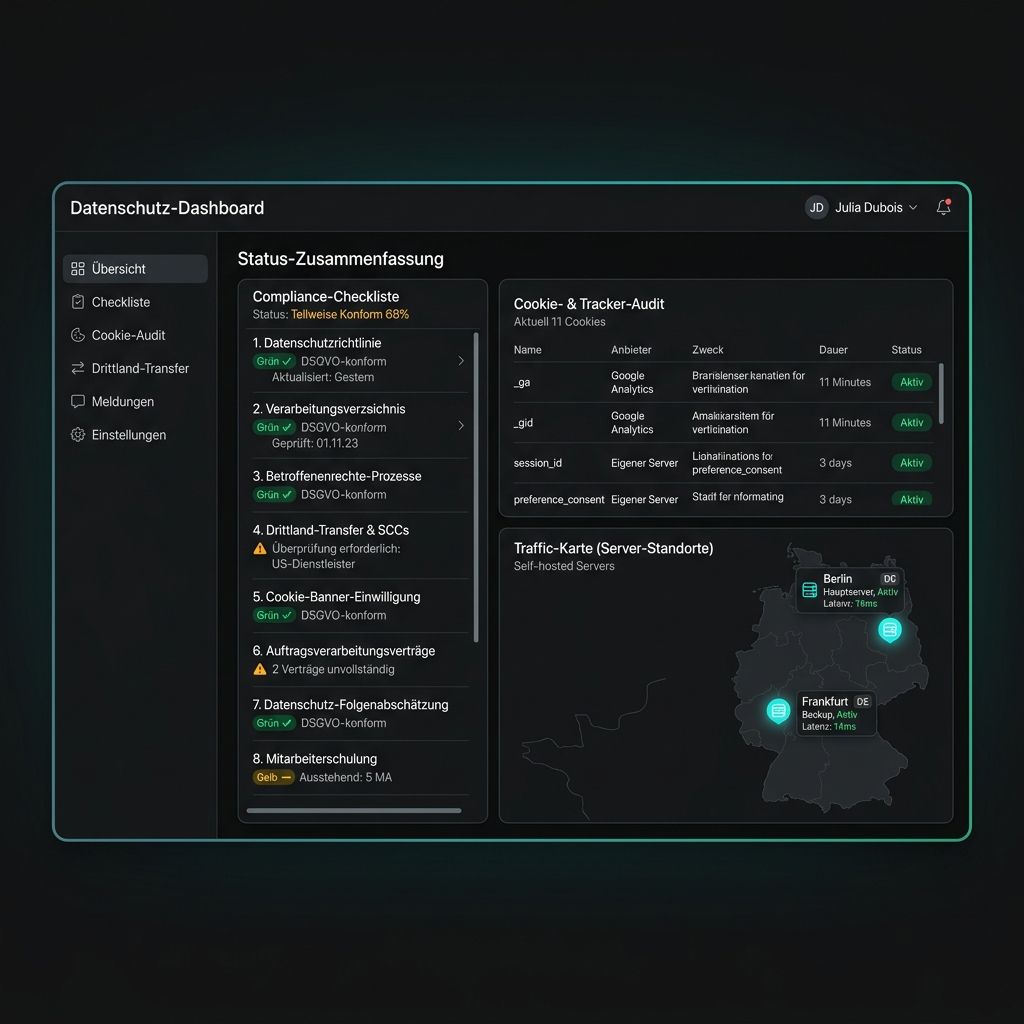Open Meldungen in the sidebar
This screenshot has height=1024, width=1024.
click(135, 401)
